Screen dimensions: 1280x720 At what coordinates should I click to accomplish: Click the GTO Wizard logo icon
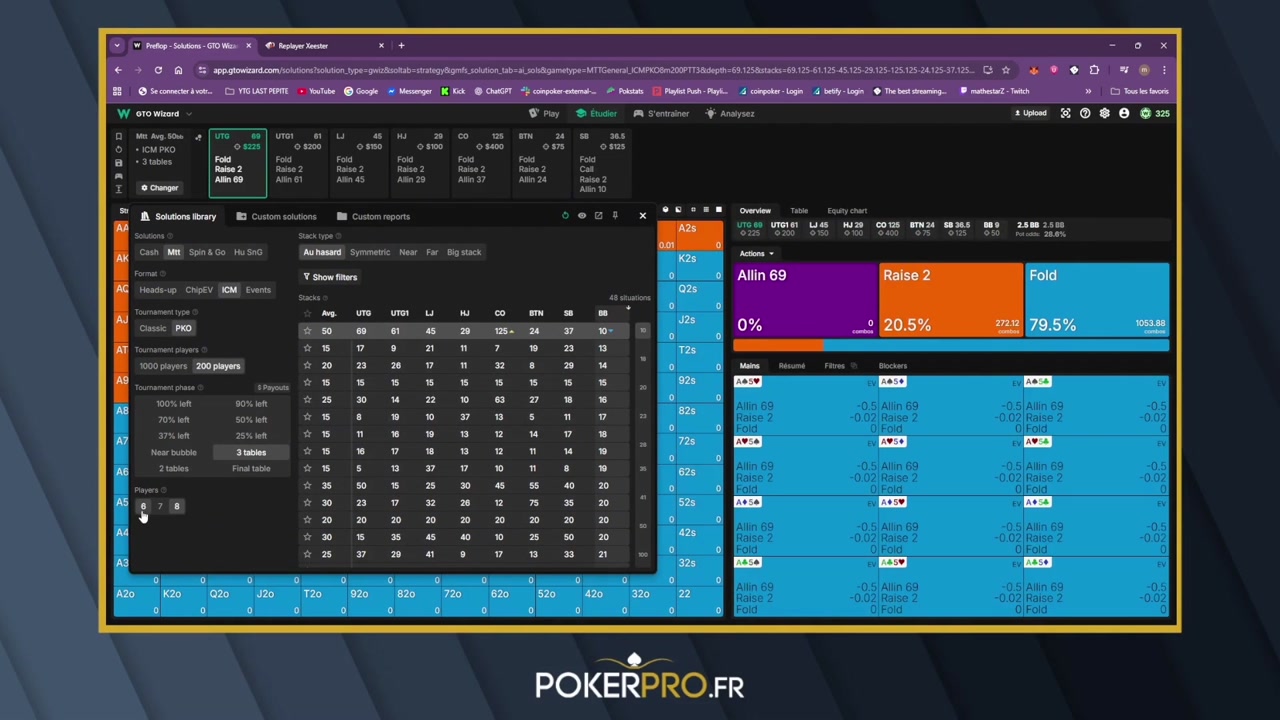point(123,114)
